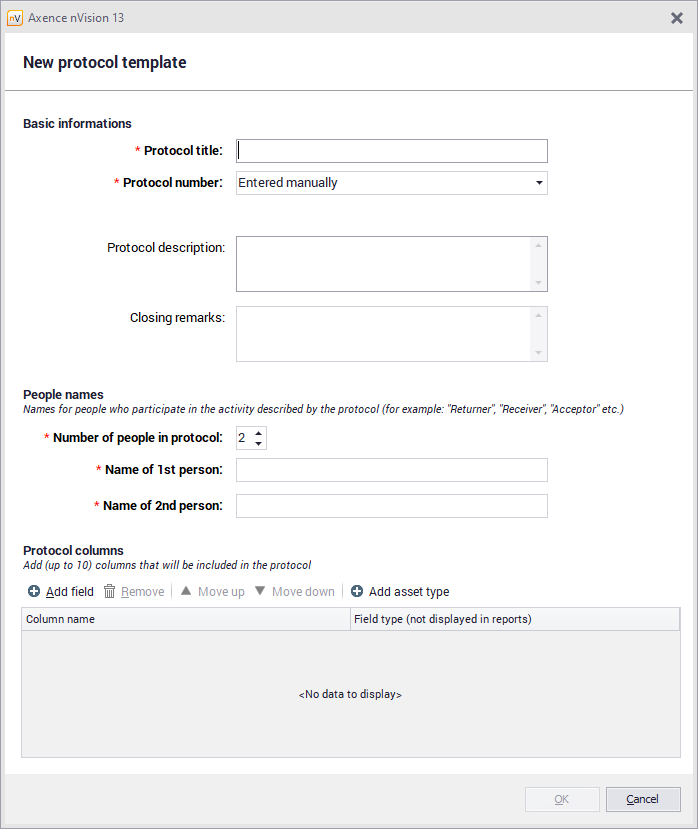The height and width of the screenshot is (829, 698).
Task: Close the New protocol template dialog
Action: (x=676, y=17)
